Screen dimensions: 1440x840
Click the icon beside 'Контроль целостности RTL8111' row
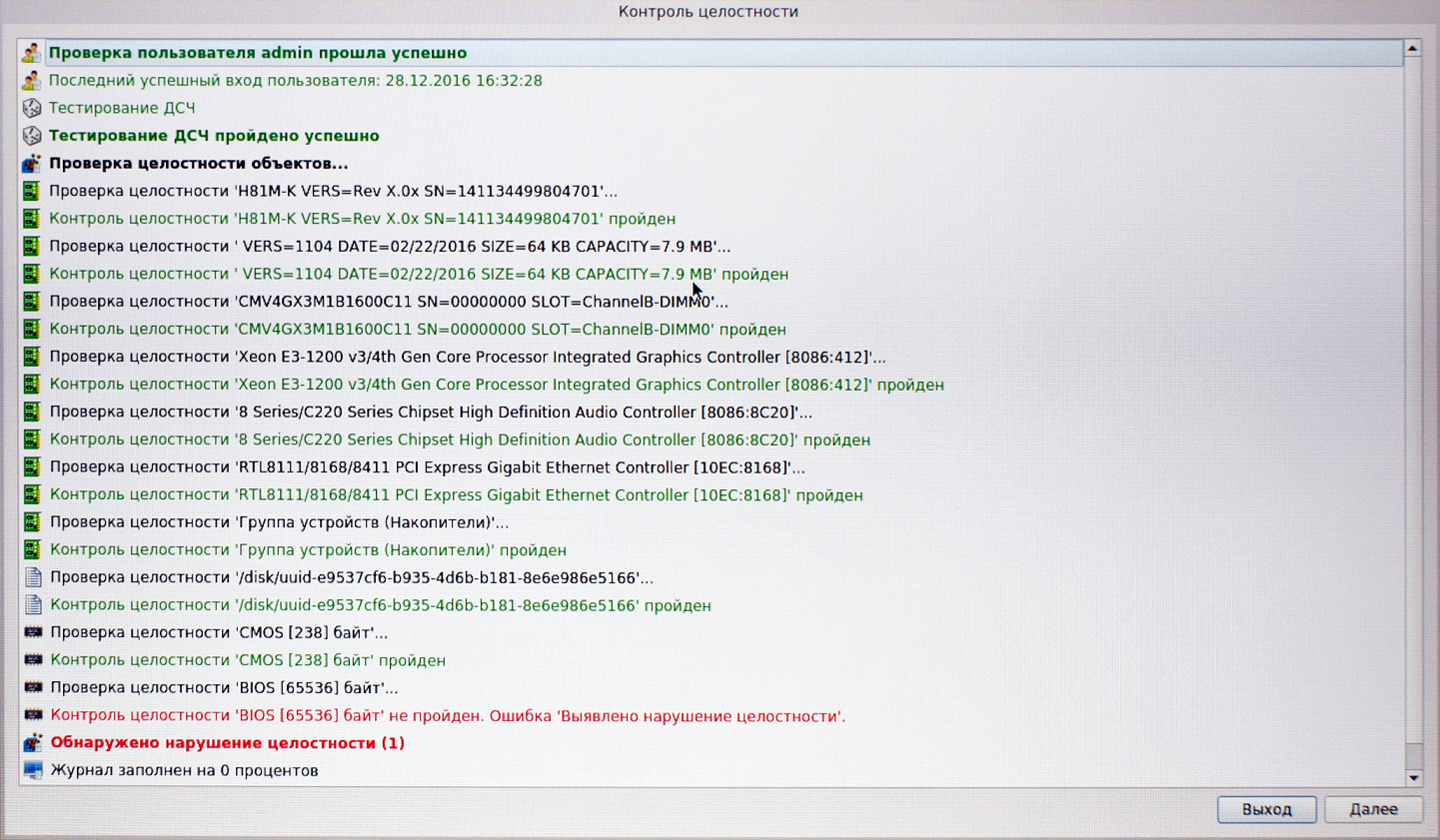point(31,494)
